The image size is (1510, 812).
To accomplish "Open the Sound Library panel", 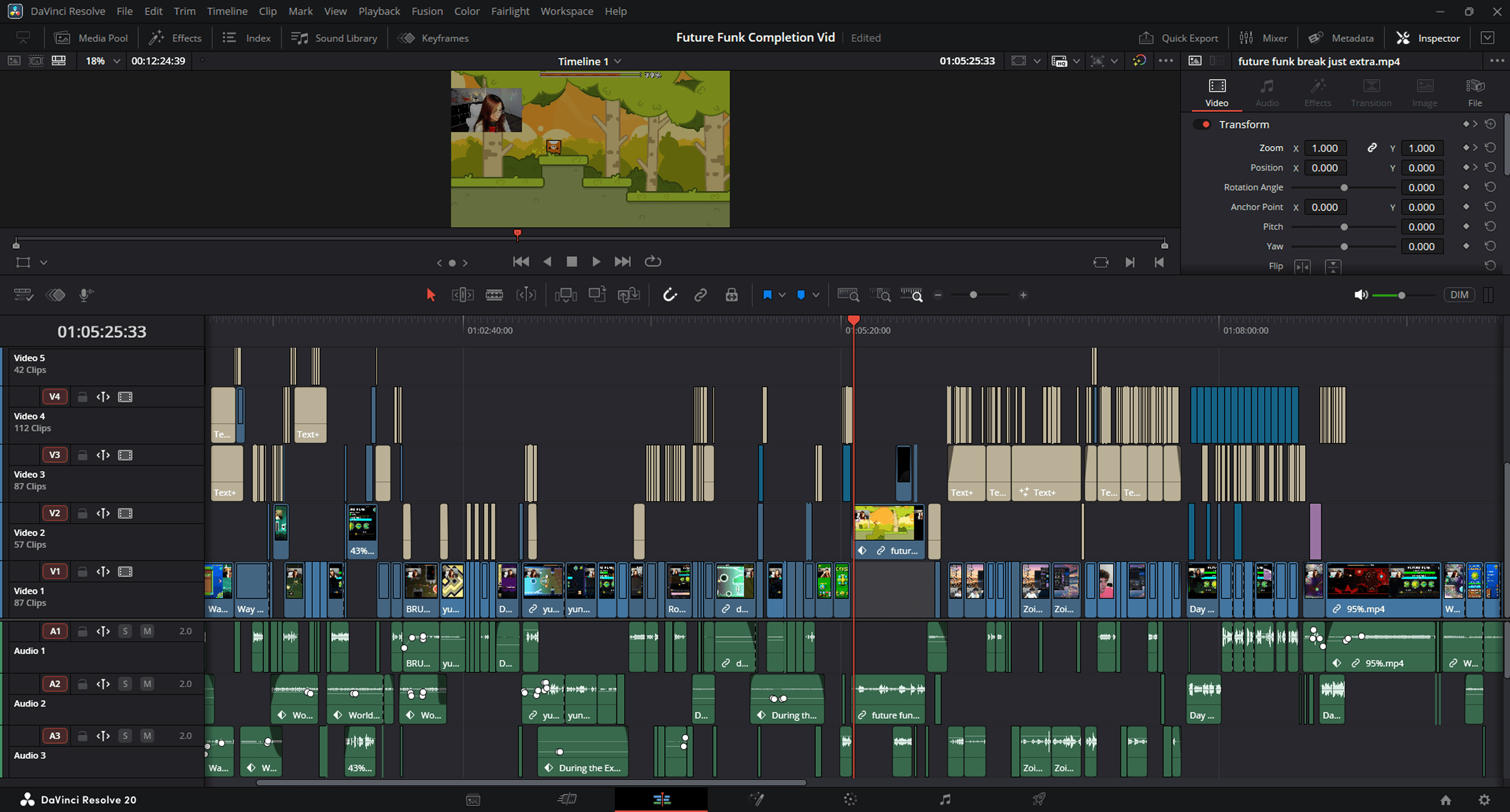I will [334, 38].
